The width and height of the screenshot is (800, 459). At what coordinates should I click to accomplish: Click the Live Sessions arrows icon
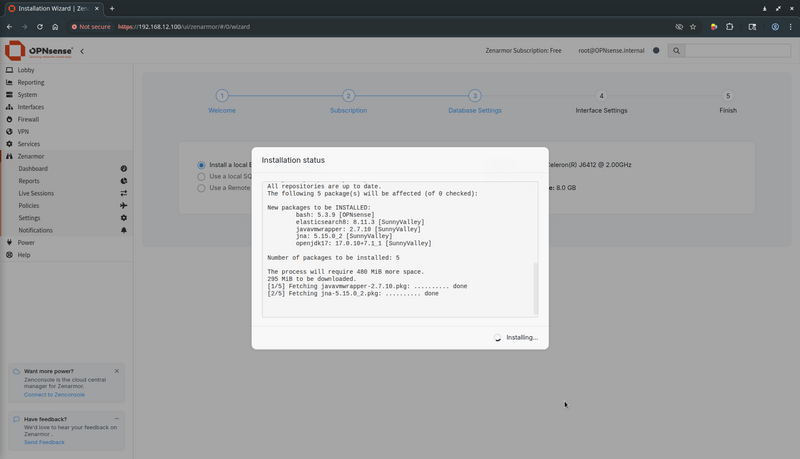click(x=123, y=193)
